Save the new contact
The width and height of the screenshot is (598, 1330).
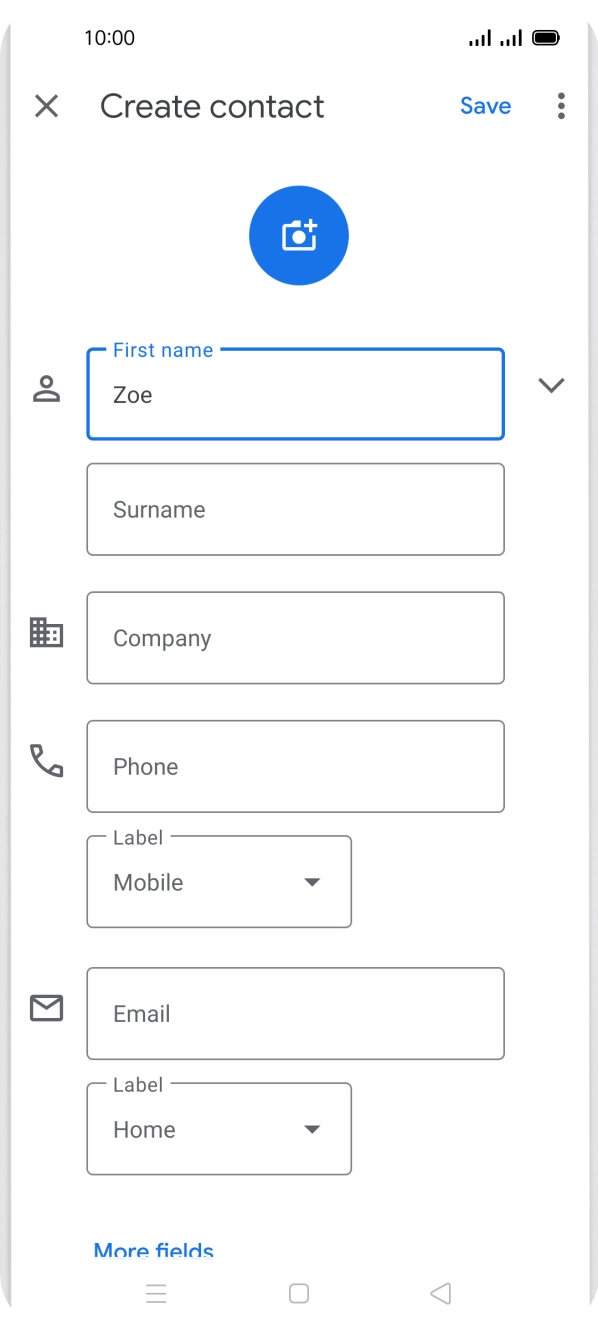485,106
